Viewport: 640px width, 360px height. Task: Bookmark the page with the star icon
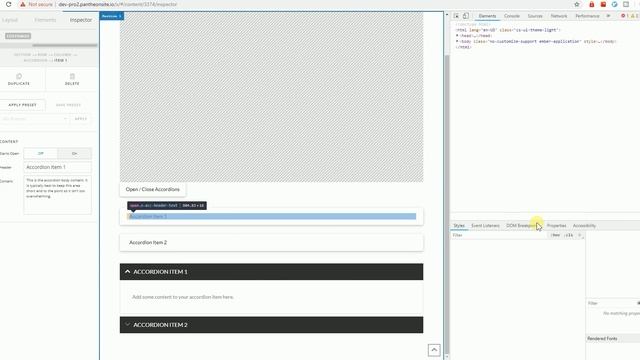tap(577, 4)
